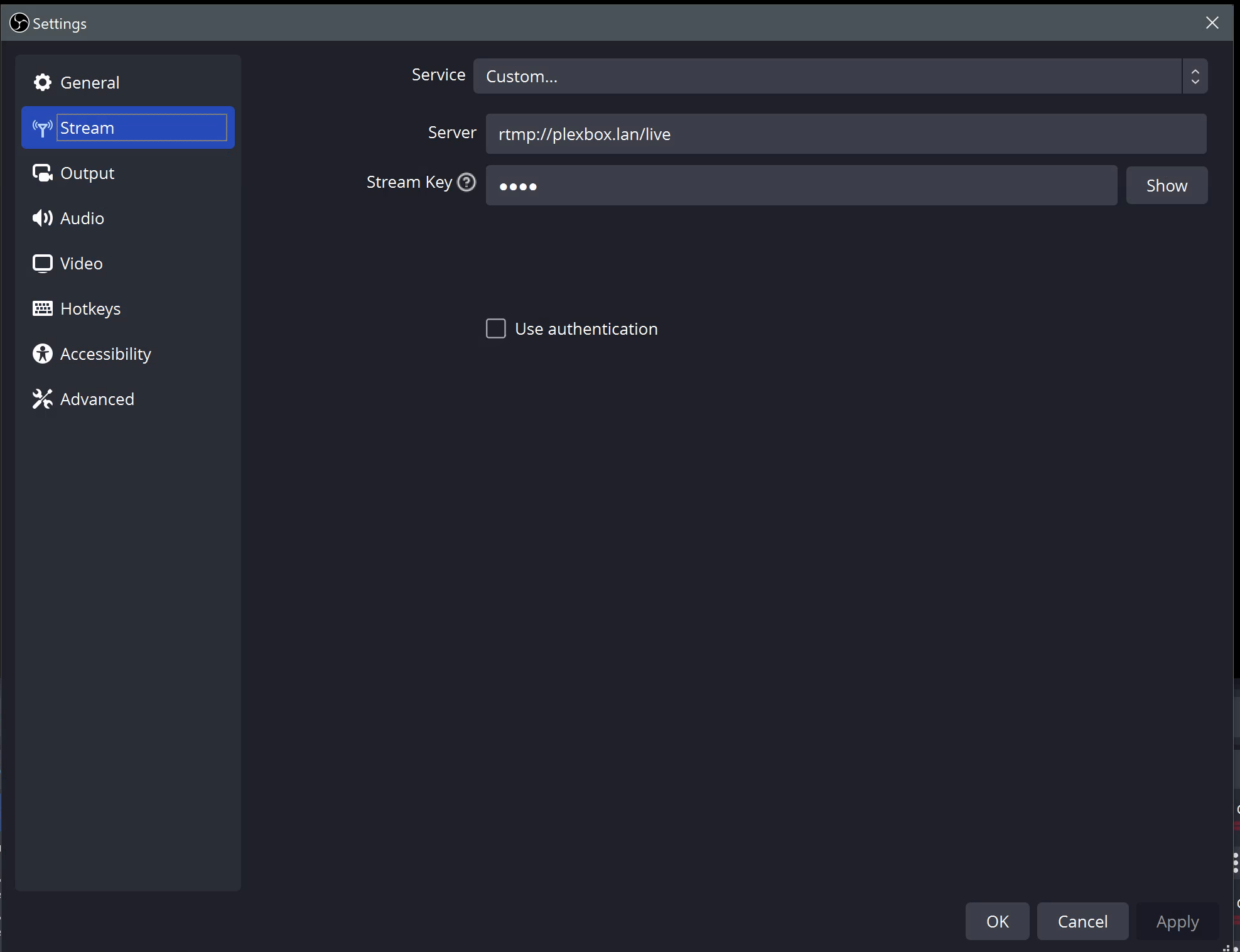Screen dimensions: 1240x952
Task: Click the Accessibility person icon
Action: pos(41,354)
